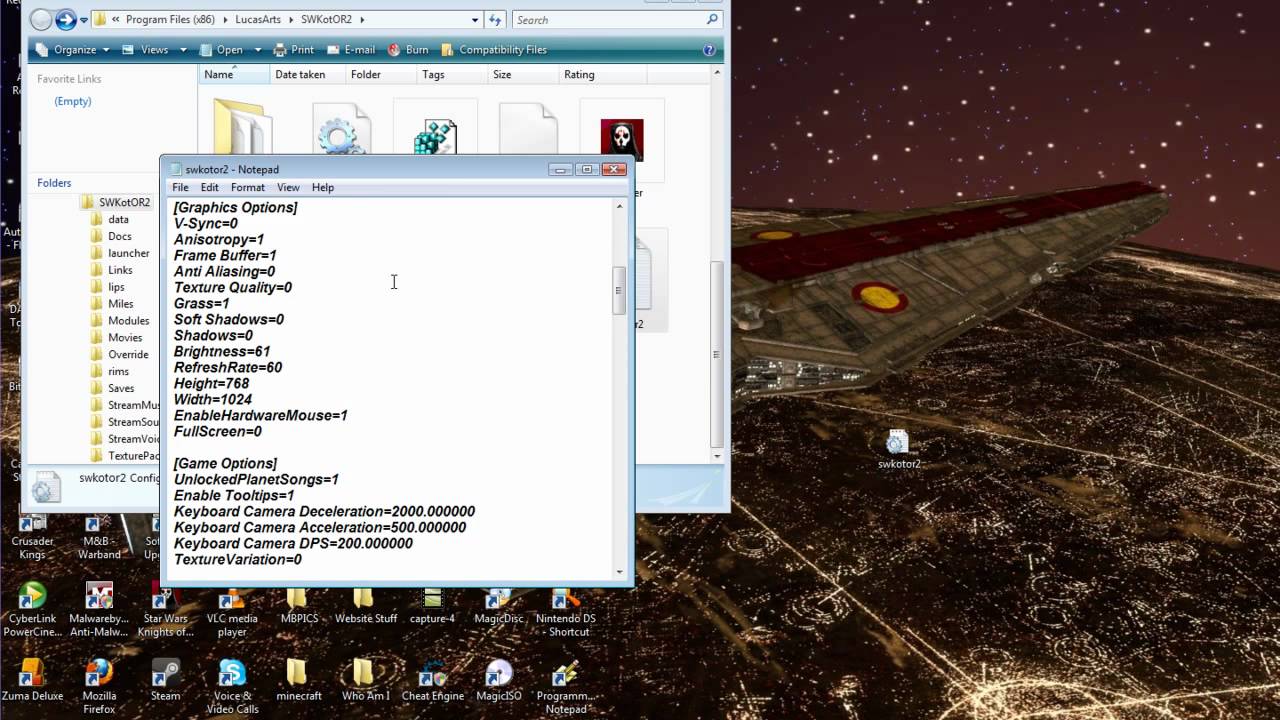The width and height of the screenshot is (1280, 720).
Task: Open the Notepad File menu
Action: [x=180, y=187]
